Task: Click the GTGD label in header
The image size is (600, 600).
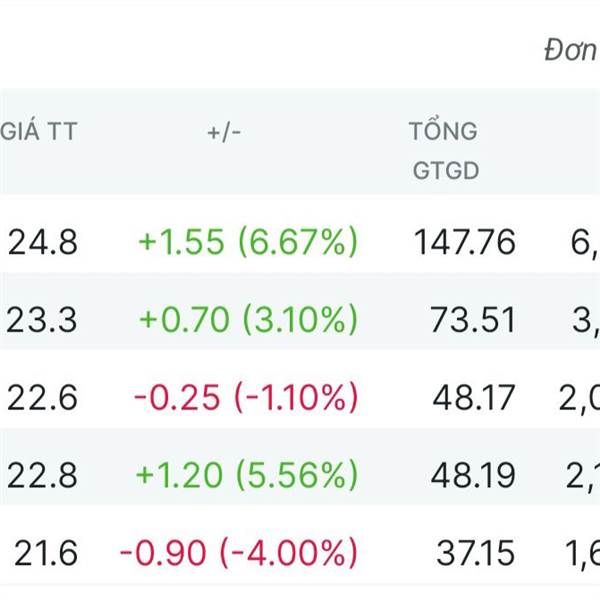Action: tap(446, 170)
